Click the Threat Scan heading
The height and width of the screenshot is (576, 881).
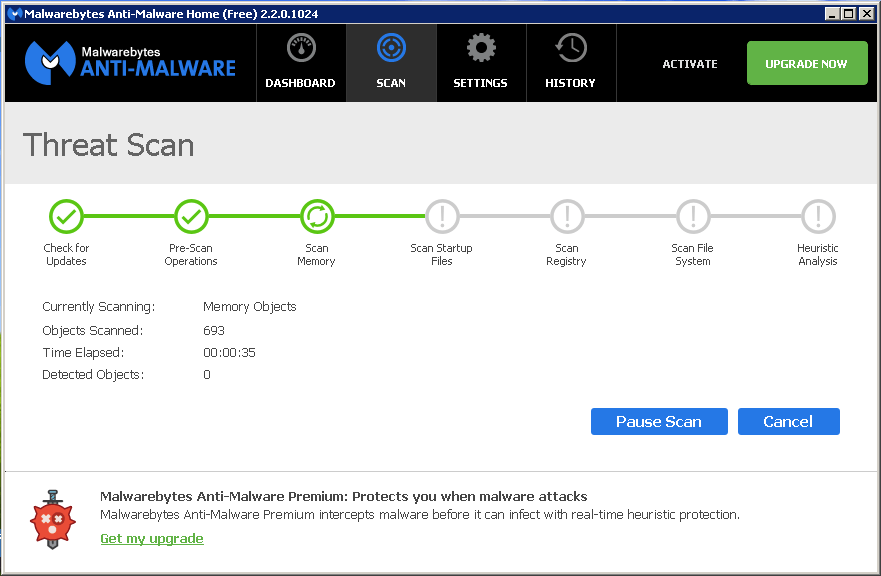[x=108, y=145]
